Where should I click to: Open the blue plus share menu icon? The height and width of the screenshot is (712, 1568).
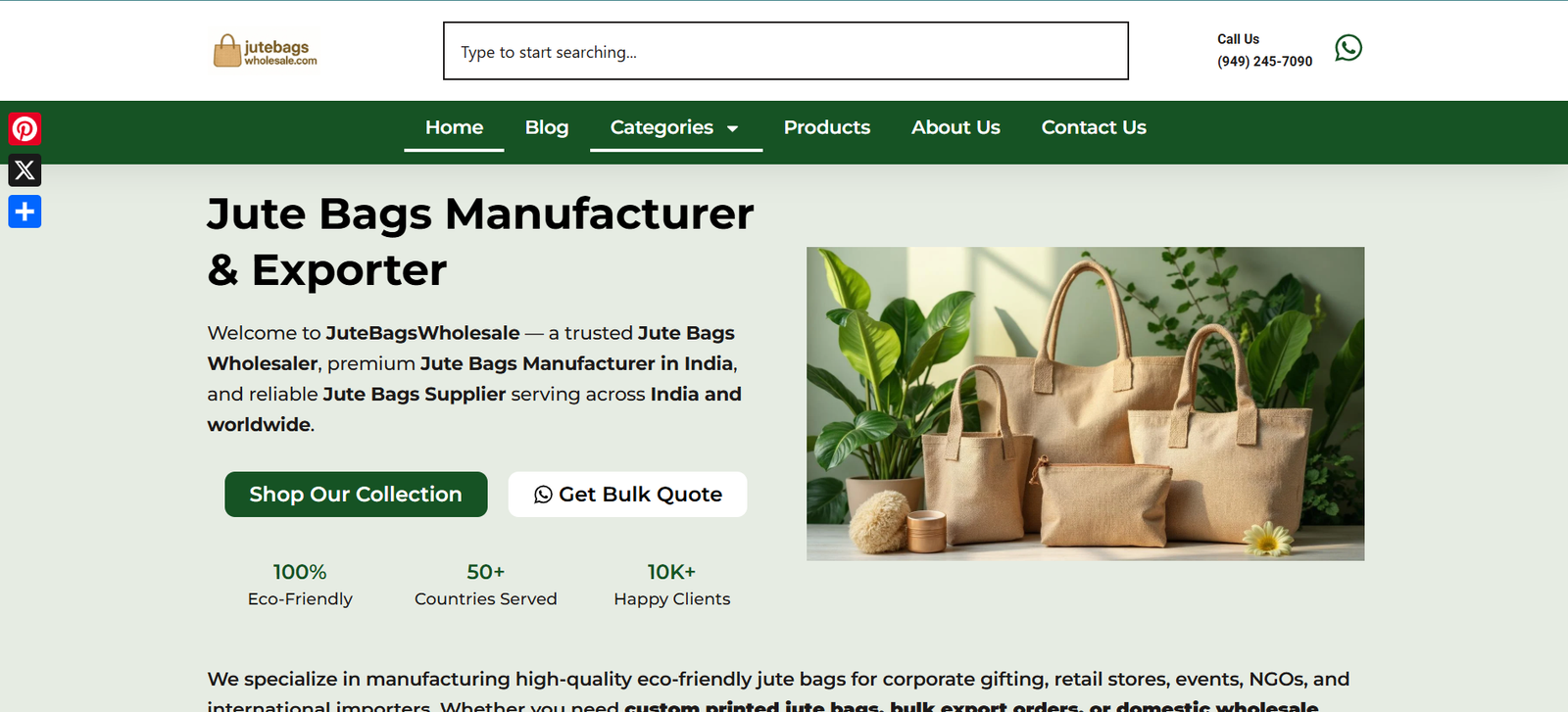(x=24, y=212)
